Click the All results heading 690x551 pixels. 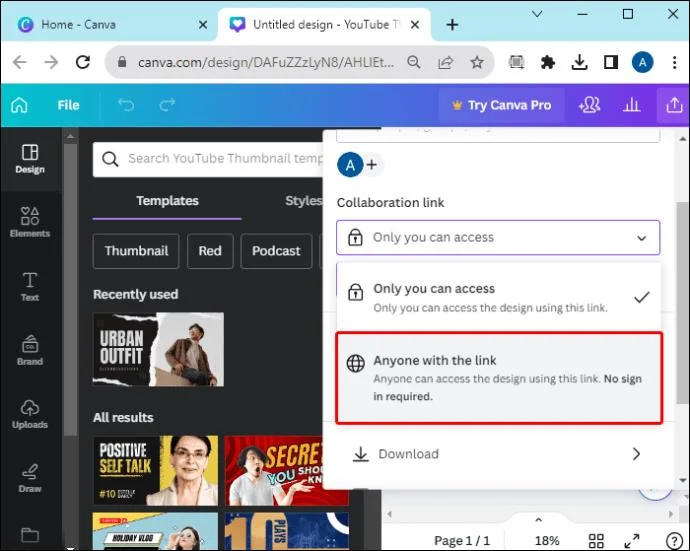point(123,417)
